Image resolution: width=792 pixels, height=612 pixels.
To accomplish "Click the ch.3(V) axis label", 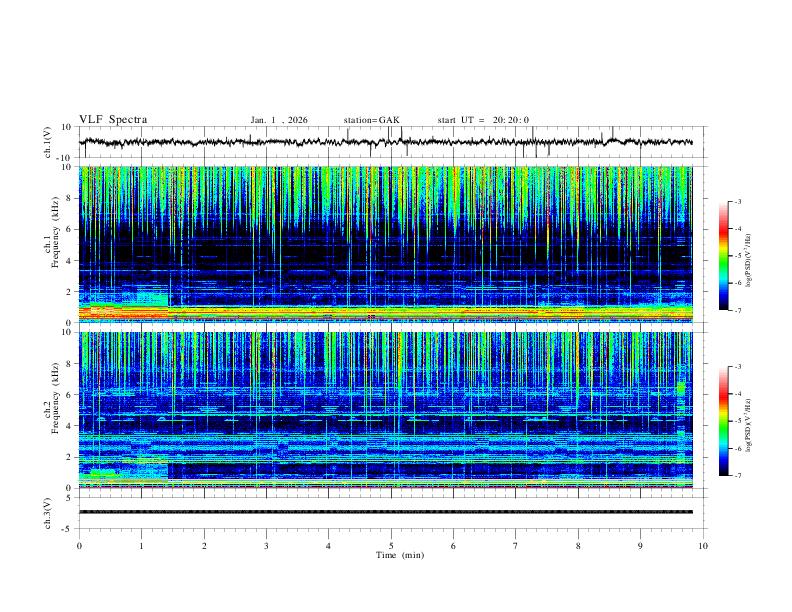I will tap(47, 513).
